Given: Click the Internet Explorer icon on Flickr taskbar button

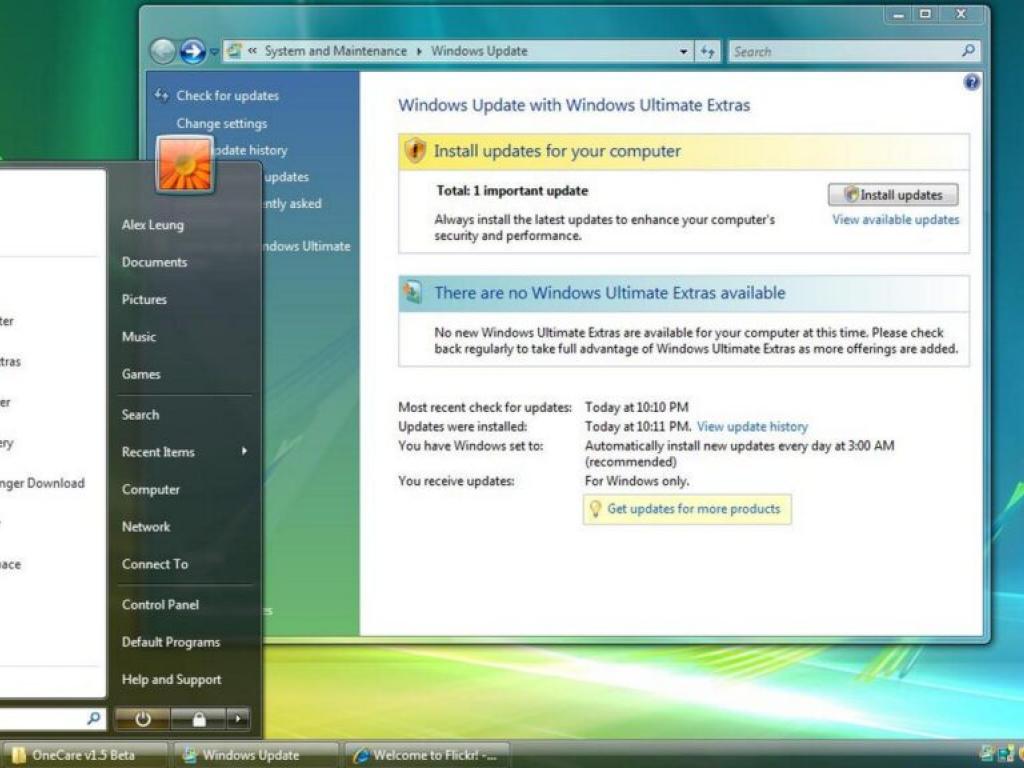Looking at the screenshot, I should point(360,756).
